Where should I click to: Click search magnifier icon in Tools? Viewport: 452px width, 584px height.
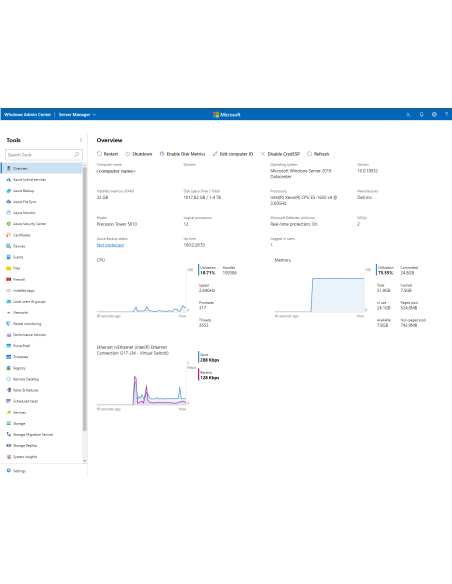pyautogui.click(x=76, y=155)
